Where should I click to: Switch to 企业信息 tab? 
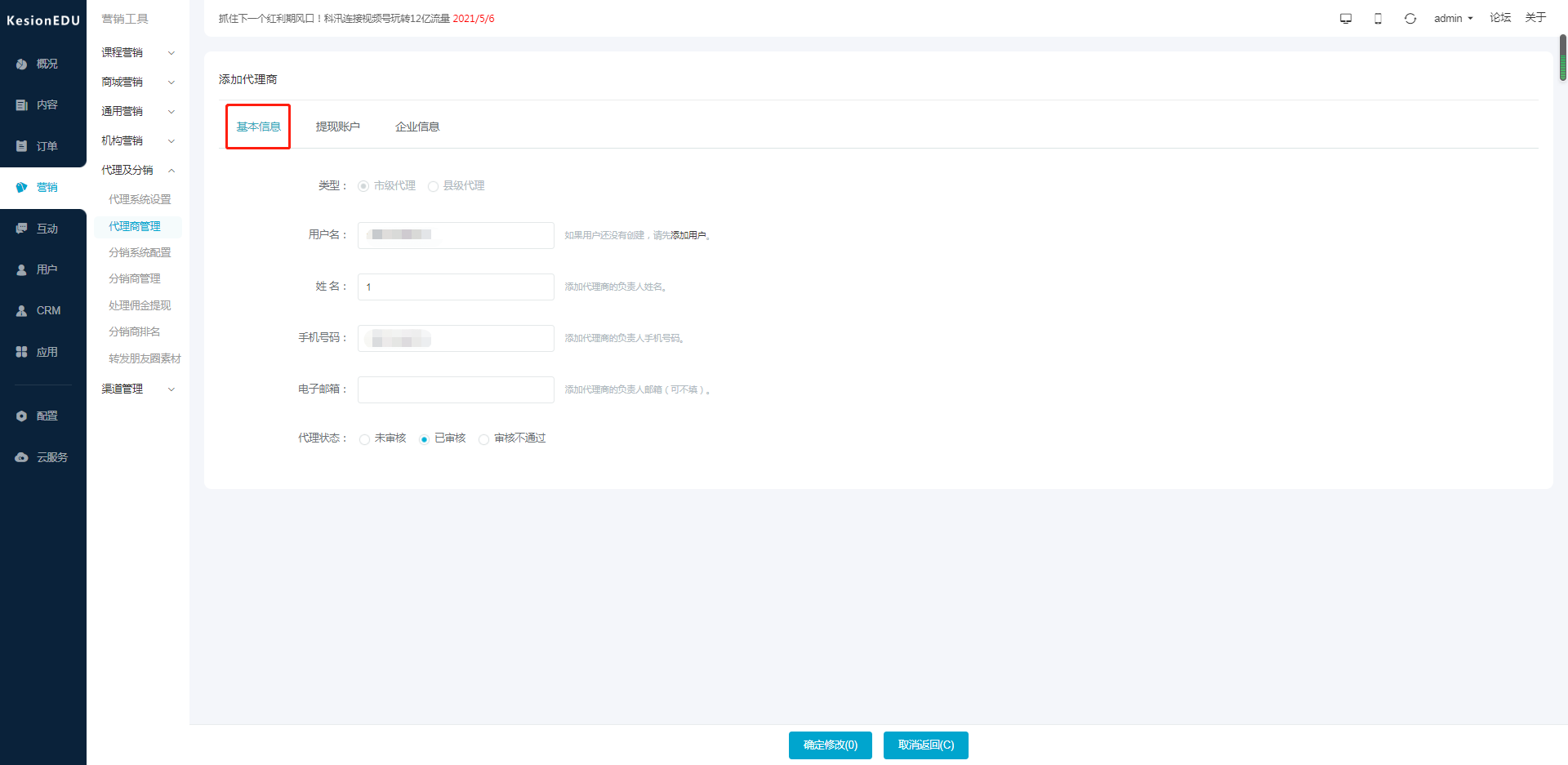pos(417,127)
